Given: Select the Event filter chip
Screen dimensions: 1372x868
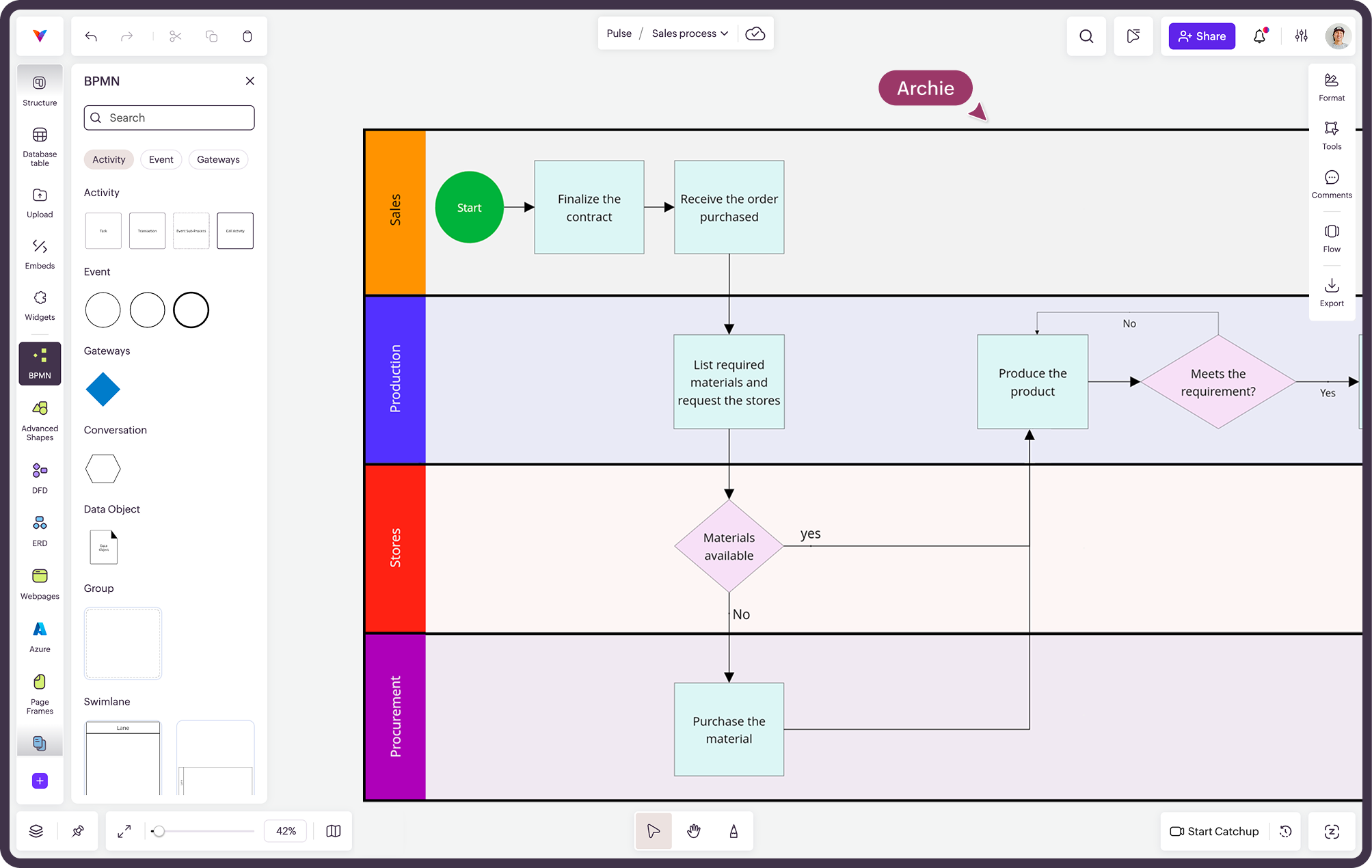Looking at the screenshot, I should 161,159.
